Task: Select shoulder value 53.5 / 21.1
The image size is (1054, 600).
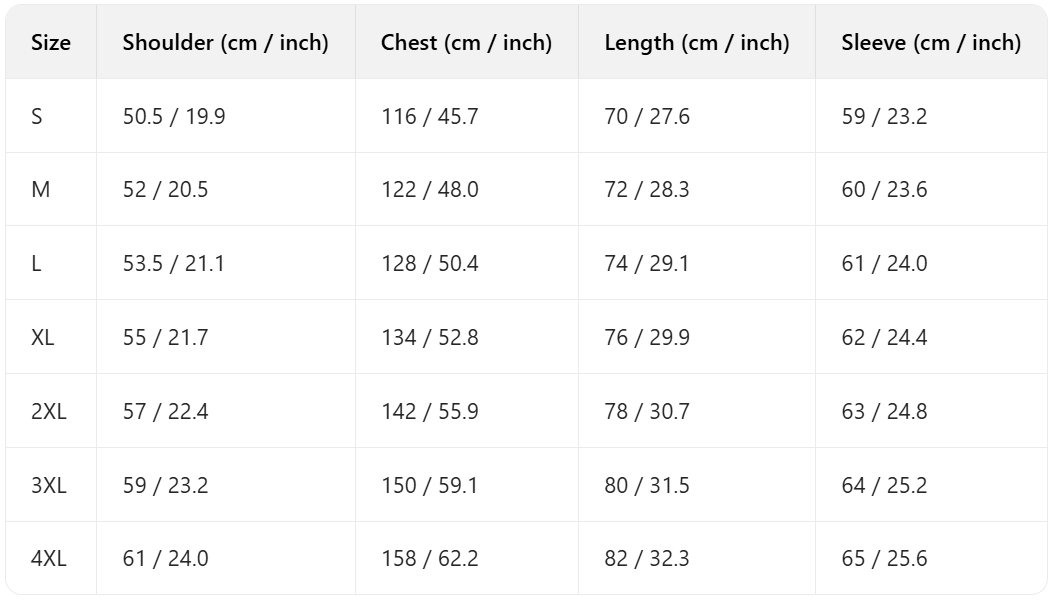Action: click(174, 264)
